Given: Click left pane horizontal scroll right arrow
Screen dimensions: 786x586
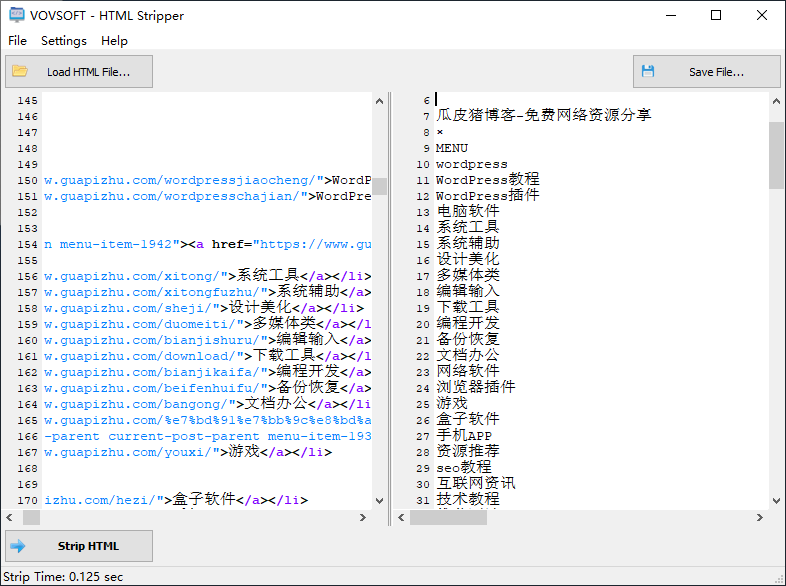Looking at the screenshot, I should pyautogui.click(x=363, y=517).
